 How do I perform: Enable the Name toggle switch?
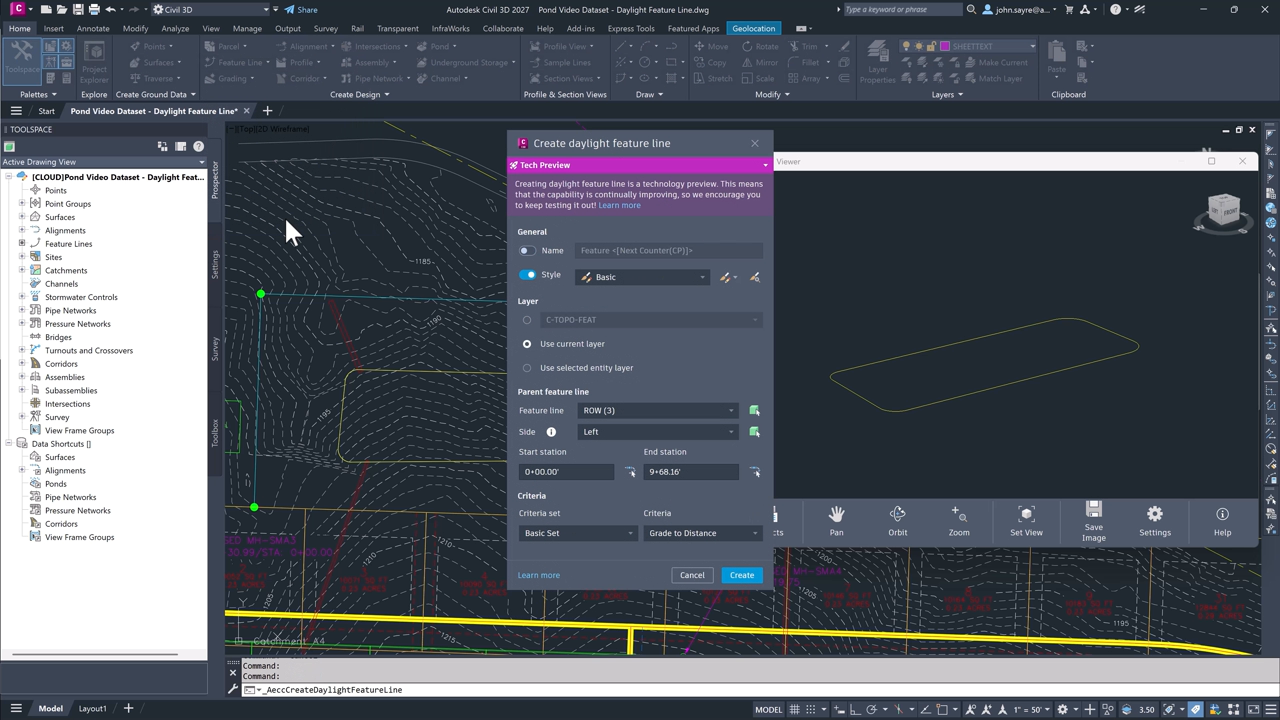pos(527,251)
